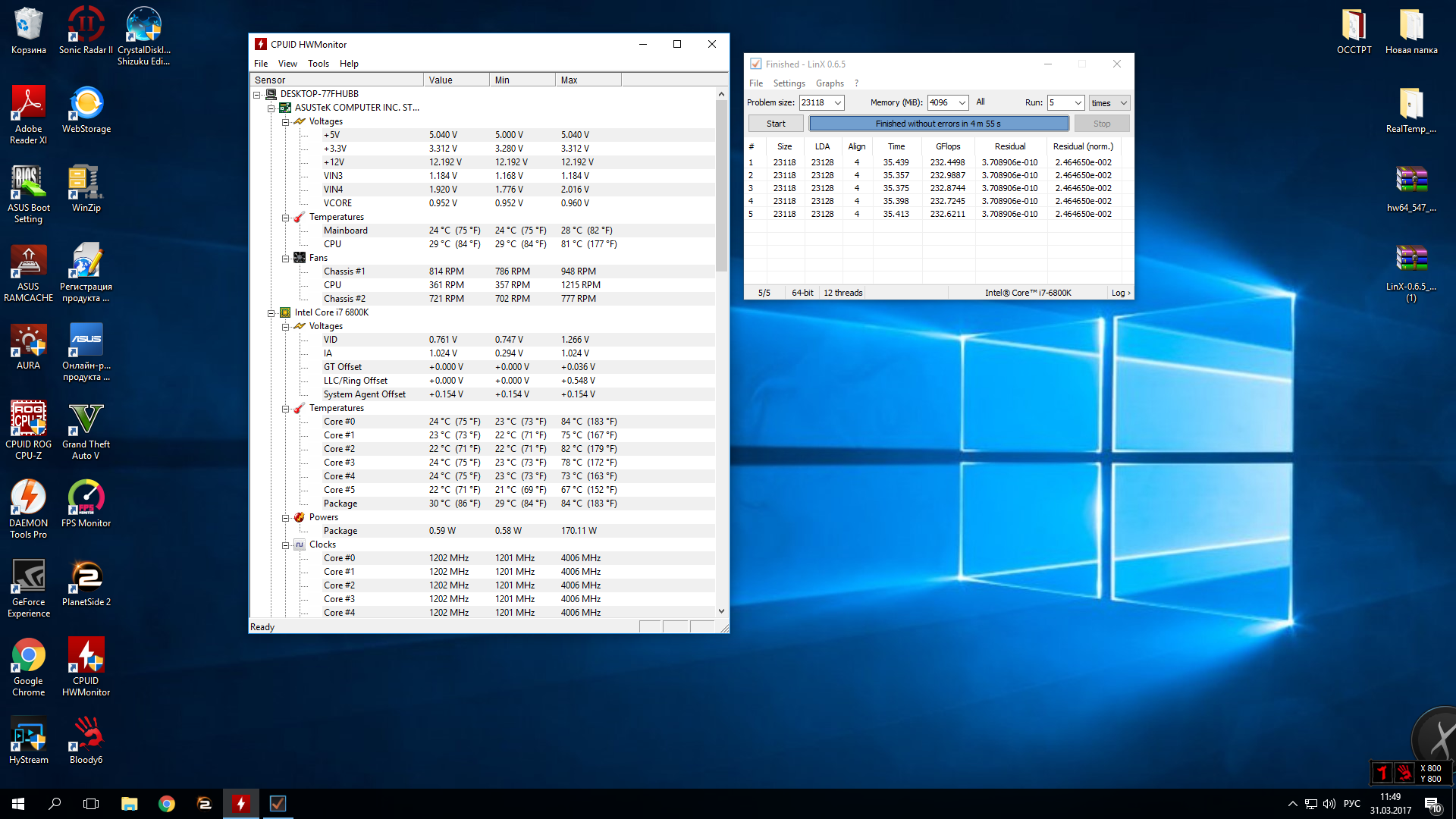Open the Graphs menu in LinX
This screenshot has width=1456, height=819.
[829, 83]
